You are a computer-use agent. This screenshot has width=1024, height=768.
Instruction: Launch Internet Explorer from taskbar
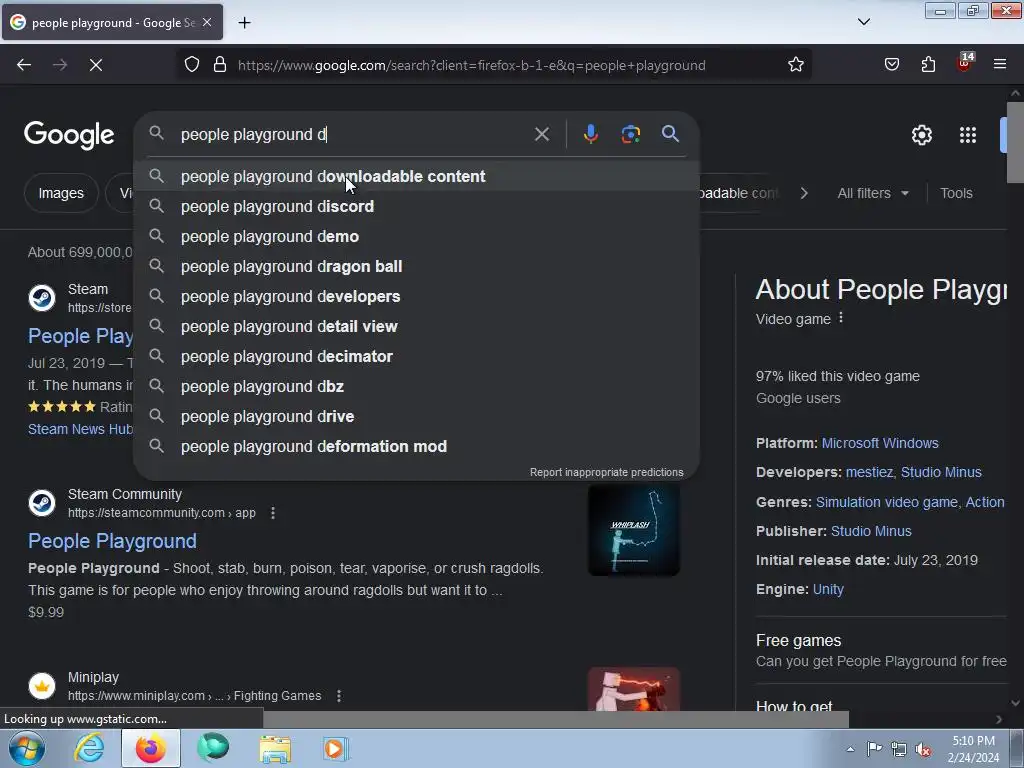pyautogui.click(x=89, y=748)
